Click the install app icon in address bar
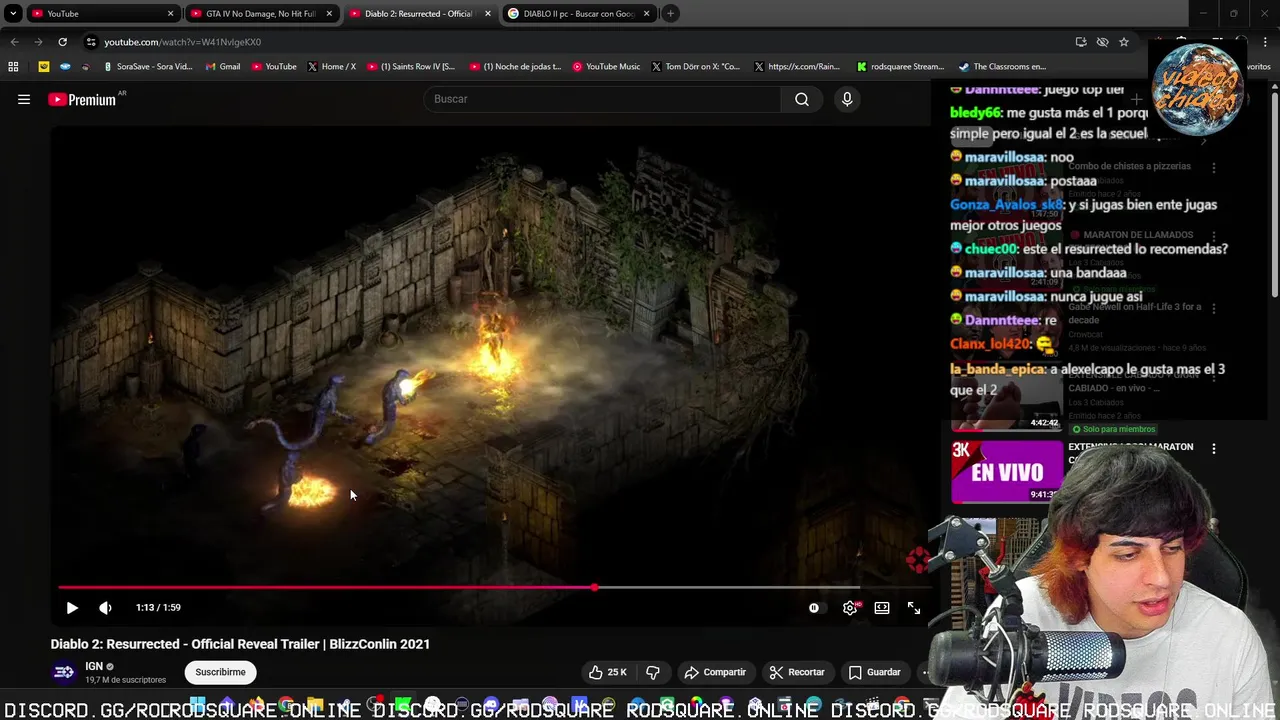The width and height of the screenshot is (1280, 720). point(1081,42)
